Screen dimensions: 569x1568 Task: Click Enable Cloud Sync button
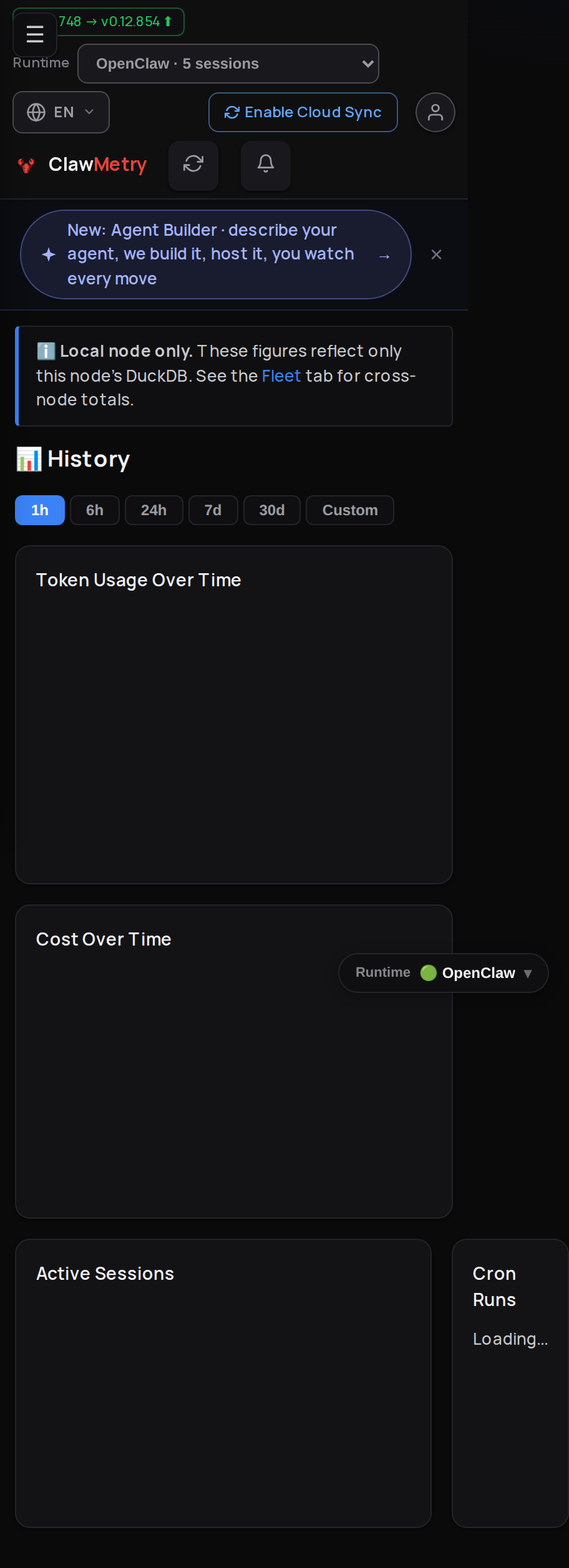click(303, 112)
